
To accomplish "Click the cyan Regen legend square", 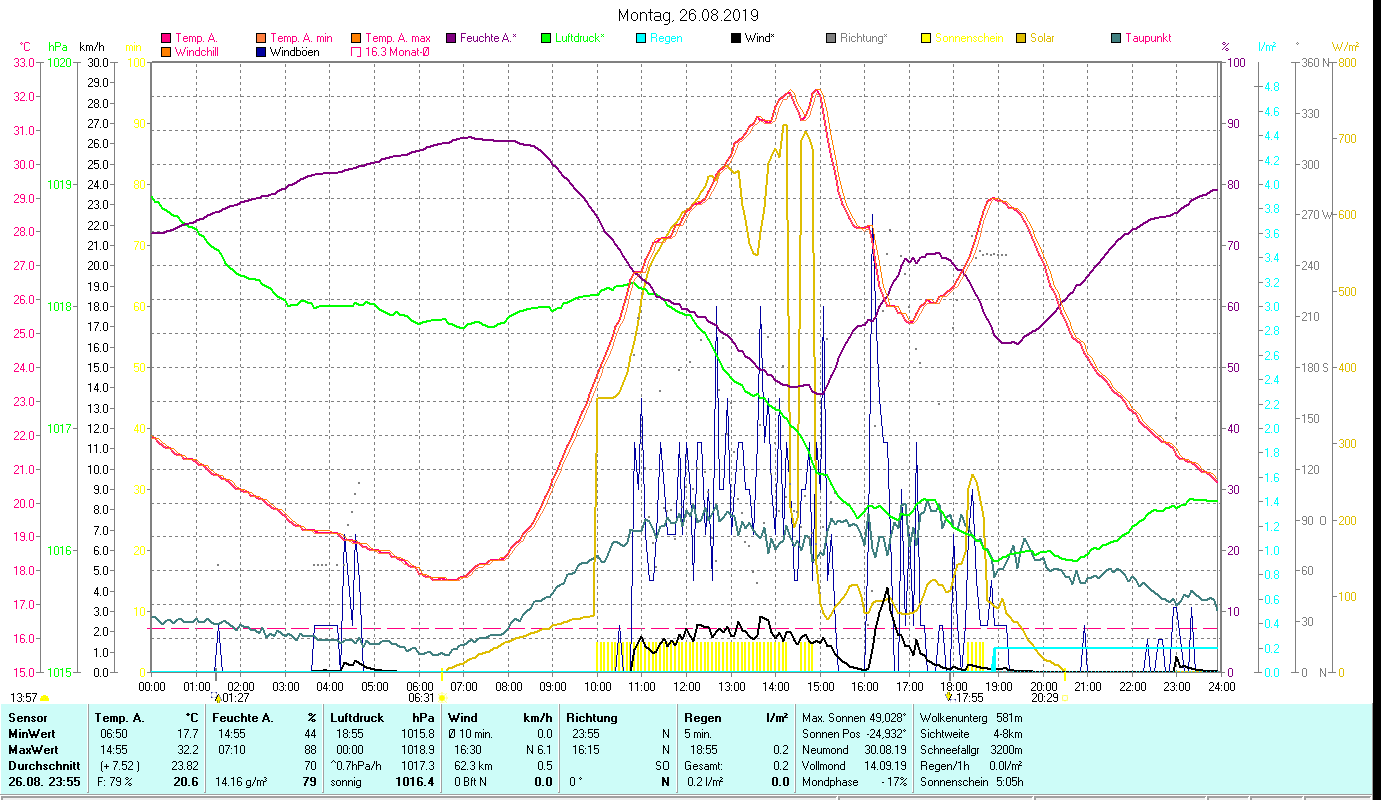I will coord(641,38).
